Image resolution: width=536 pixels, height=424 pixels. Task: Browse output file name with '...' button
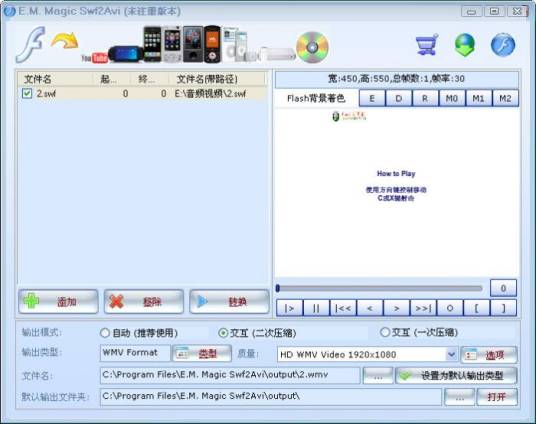(x=378, y=376)
